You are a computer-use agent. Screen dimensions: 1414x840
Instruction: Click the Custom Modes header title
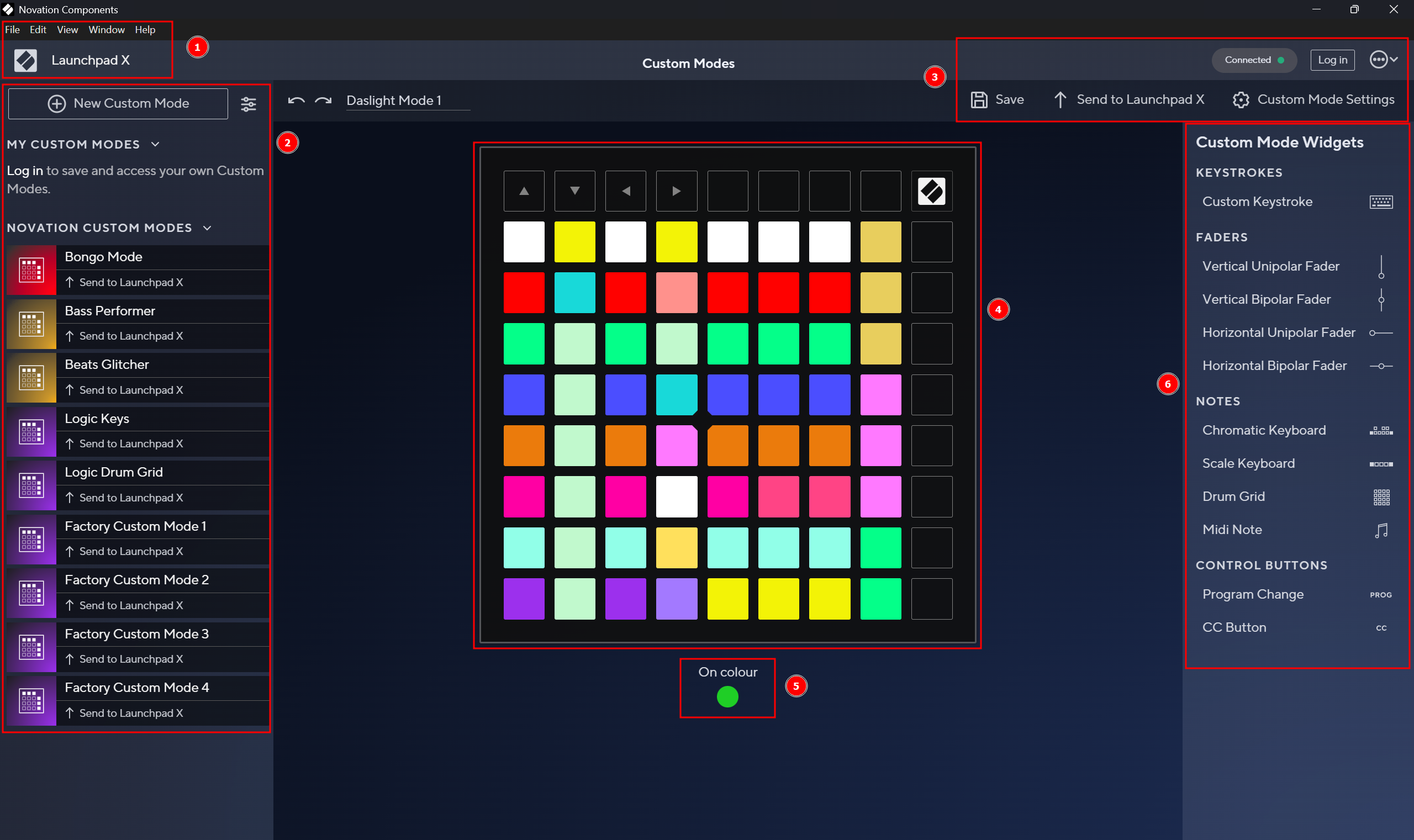688,64
